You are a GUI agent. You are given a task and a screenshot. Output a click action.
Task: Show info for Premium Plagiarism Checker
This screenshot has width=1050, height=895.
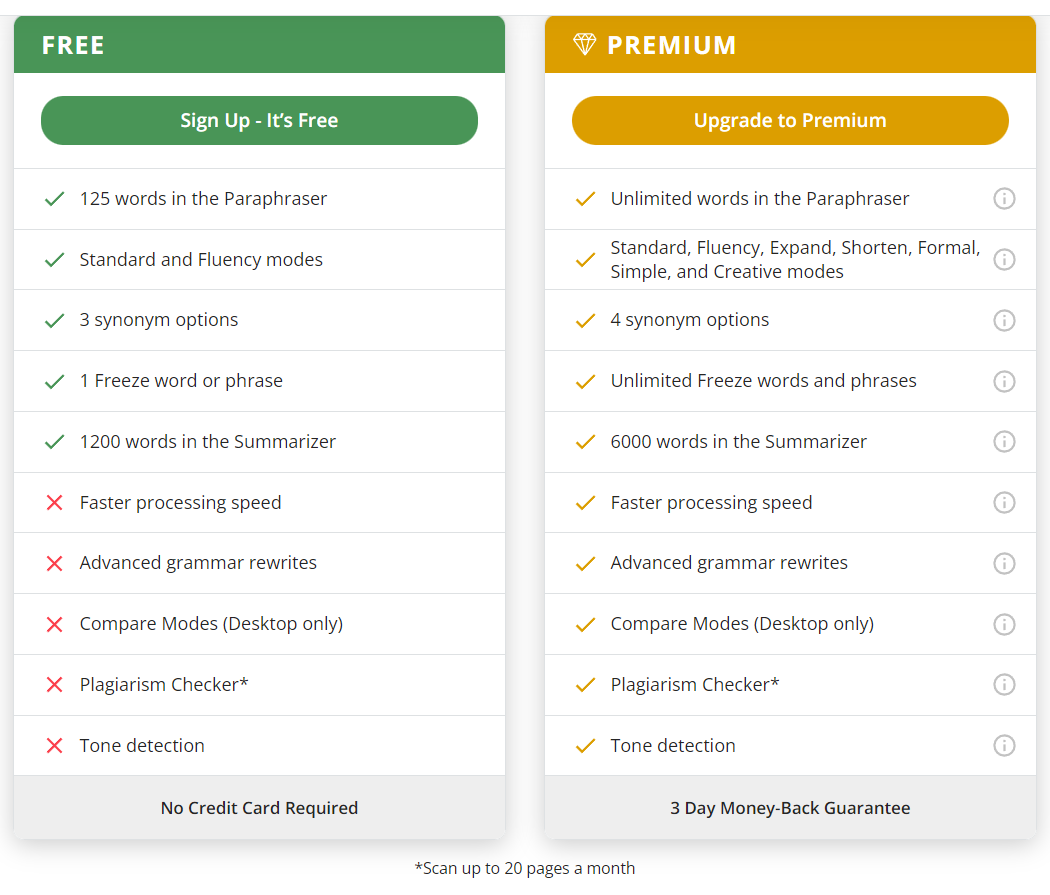1004,685
